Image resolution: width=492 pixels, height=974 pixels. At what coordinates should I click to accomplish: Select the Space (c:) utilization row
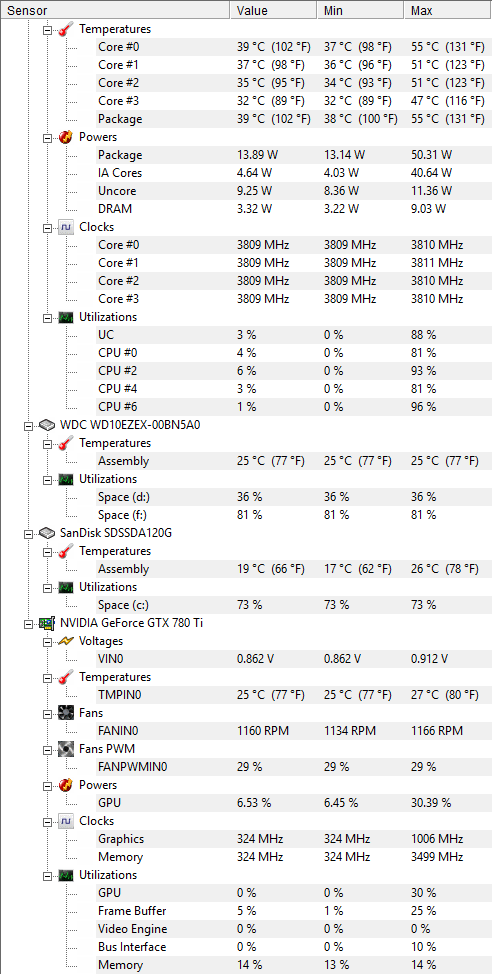[292, 605]
